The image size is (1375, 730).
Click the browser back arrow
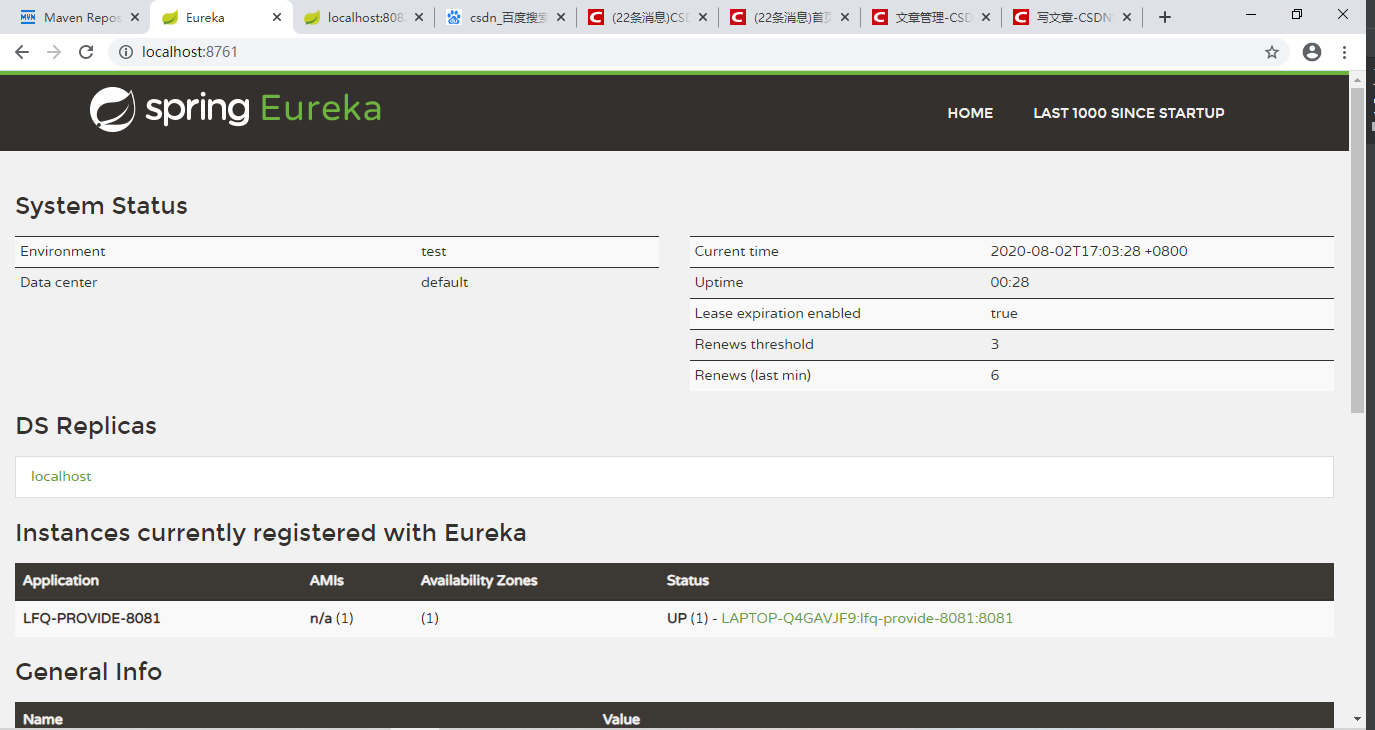pos(21,52)
